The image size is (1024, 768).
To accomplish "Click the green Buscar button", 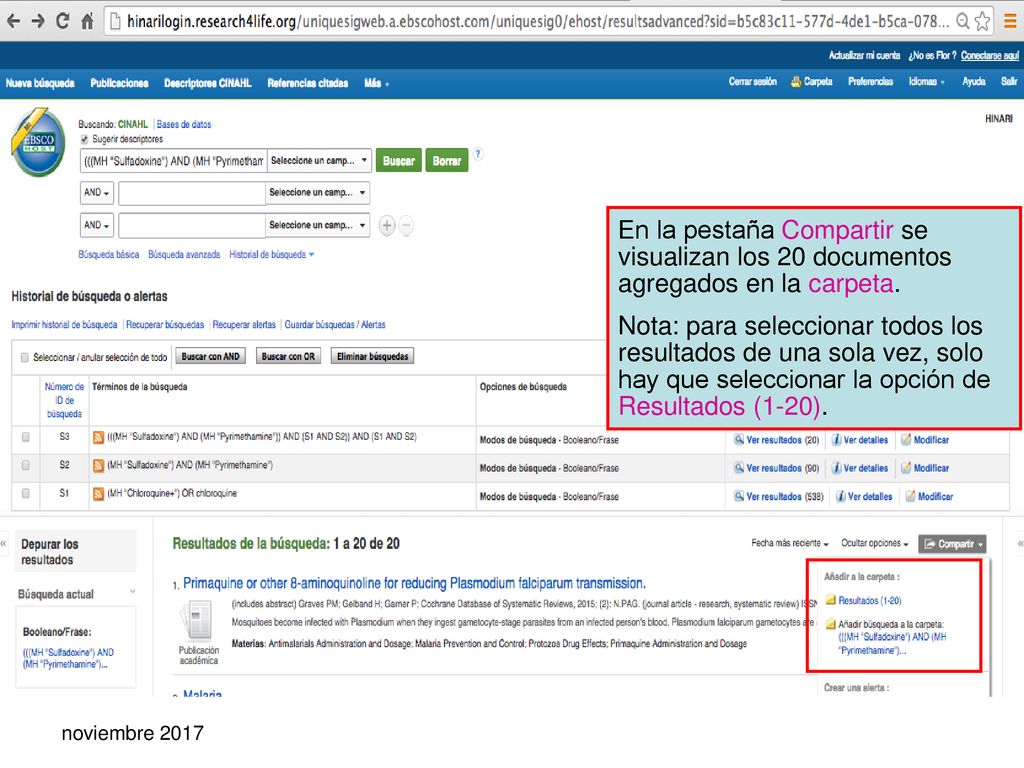I will click(x=398, y=161).
